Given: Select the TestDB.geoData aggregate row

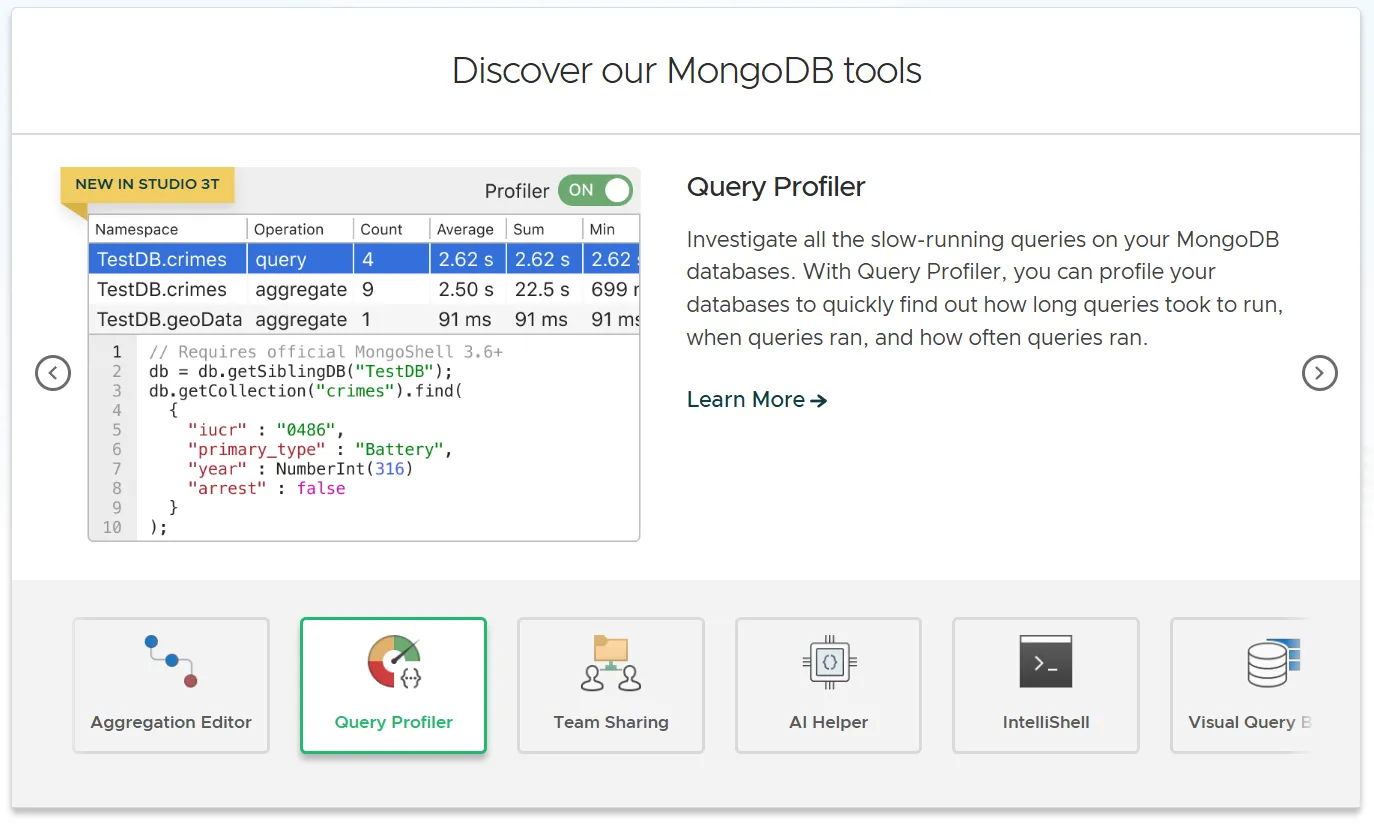Looking at the screenshot, I should click(x=364, y=319).
